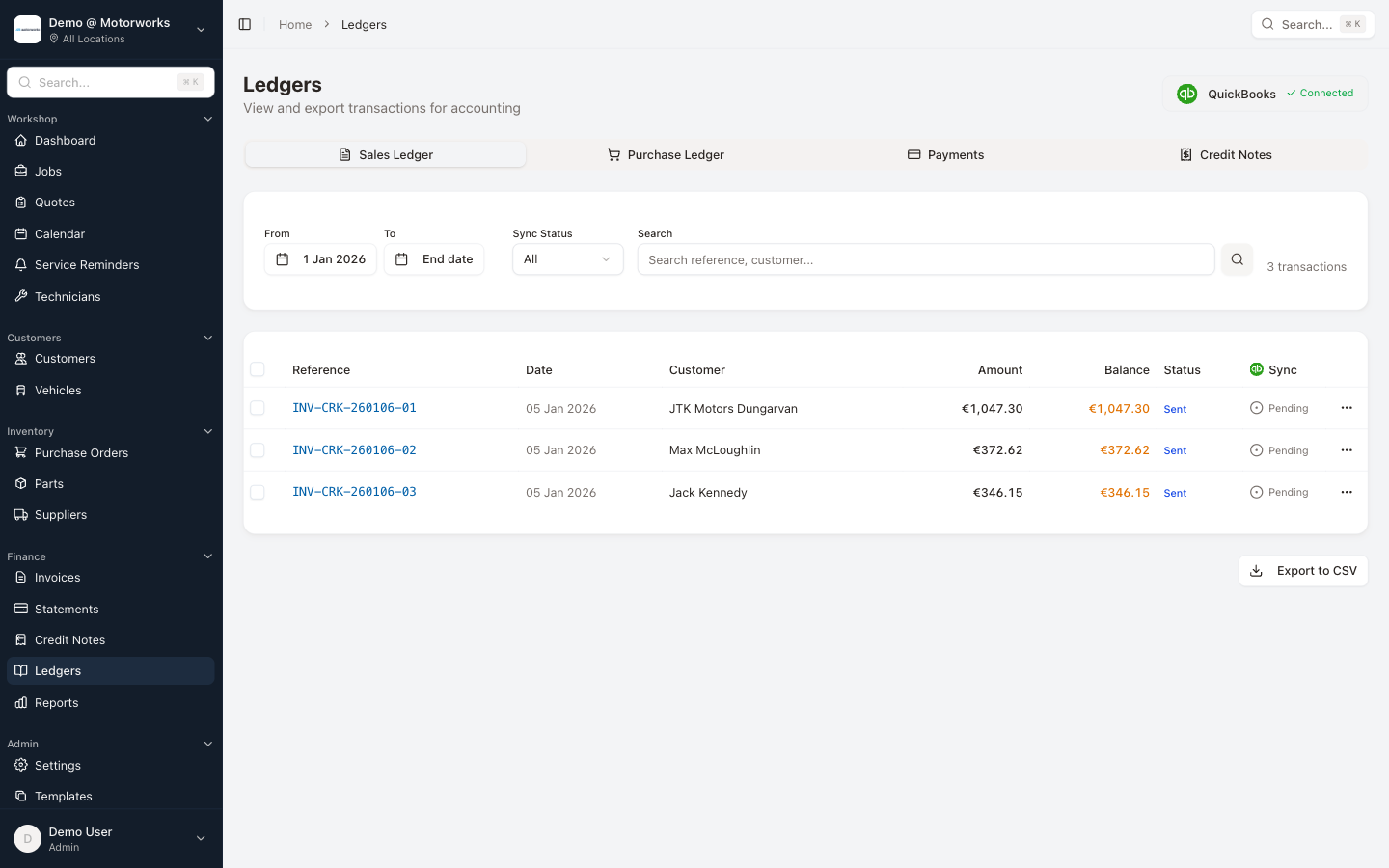Switch to the Purchase Ledger tab
The width and height of the screenshot is (1389, 868).
(x=666, y=154)
